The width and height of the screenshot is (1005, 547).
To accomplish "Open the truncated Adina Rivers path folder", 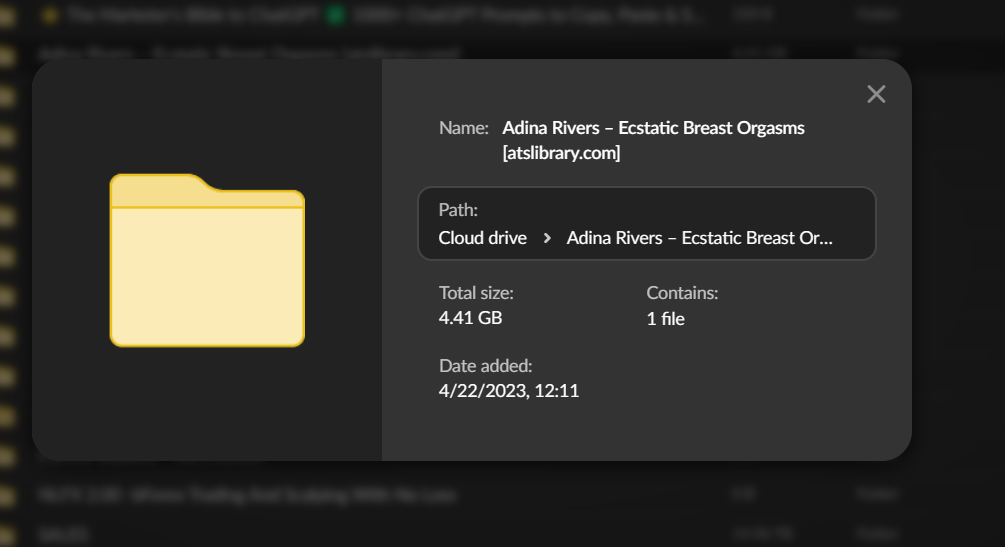I will [x=699, y=238].
